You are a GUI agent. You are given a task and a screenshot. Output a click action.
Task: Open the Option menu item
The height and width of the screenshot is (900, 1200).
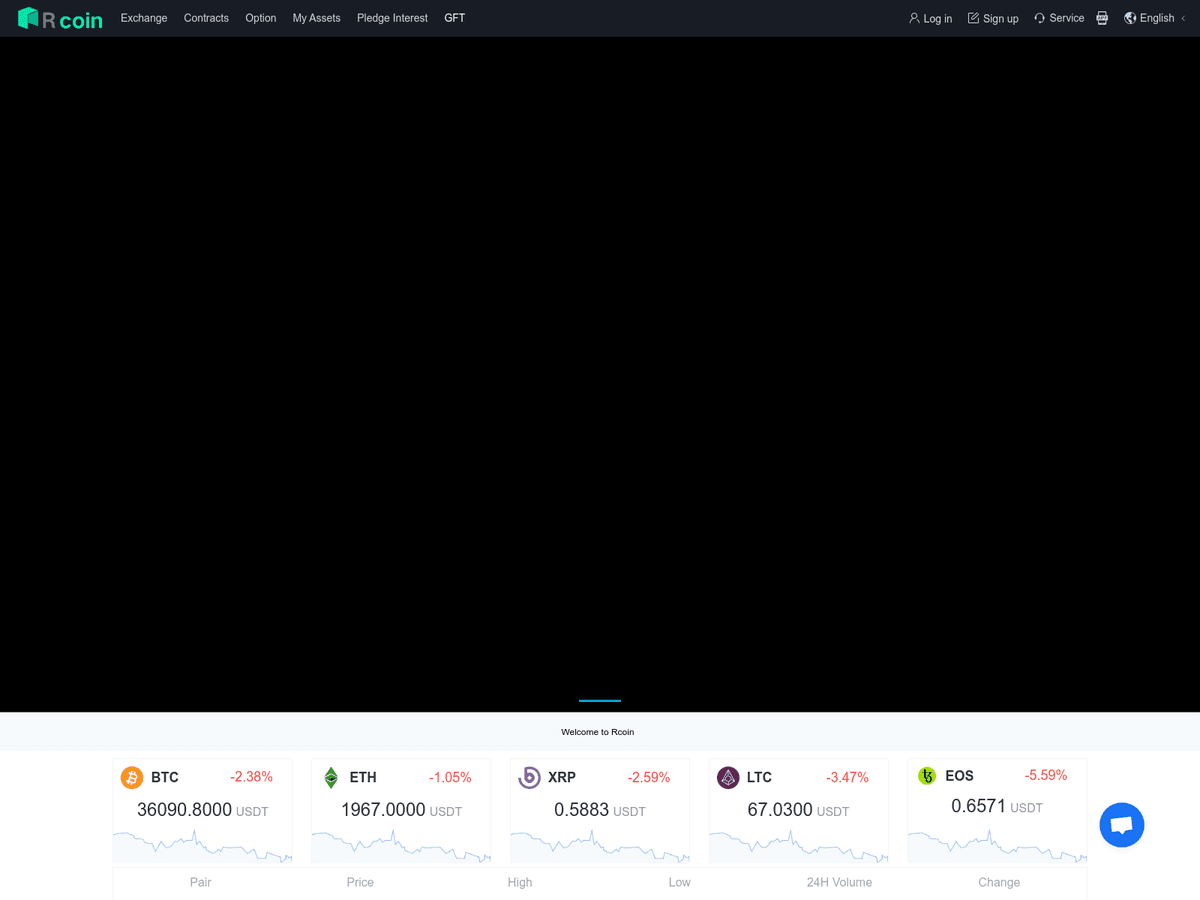[x=261, y=18]
